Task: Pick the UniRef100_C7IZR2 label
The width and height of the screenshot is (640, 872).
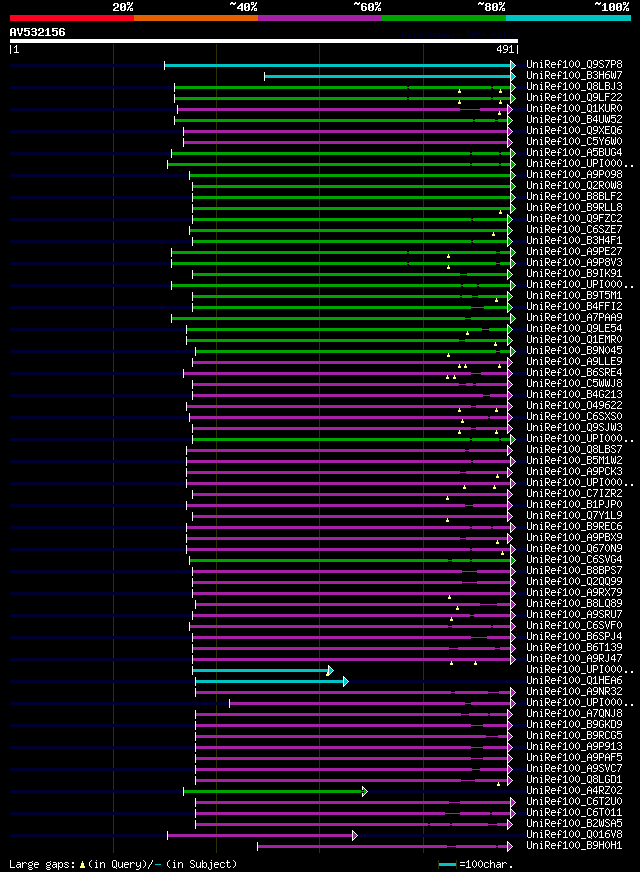Action: pyautogui.click(x=574, y=493)
